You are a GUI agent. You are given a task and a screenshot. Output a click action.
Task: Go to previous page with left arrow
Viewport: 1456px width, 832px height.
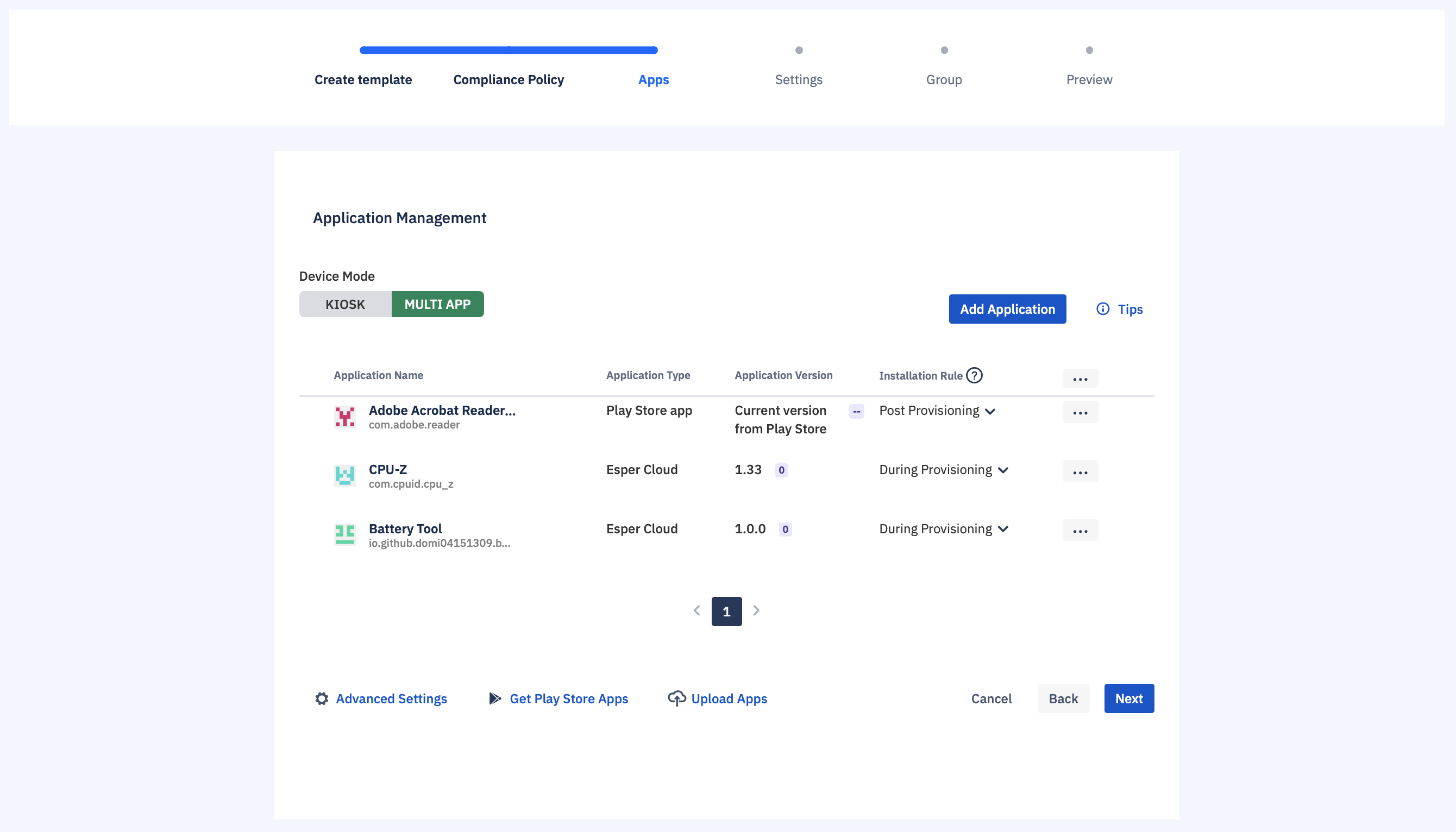[x=697, y=611]
